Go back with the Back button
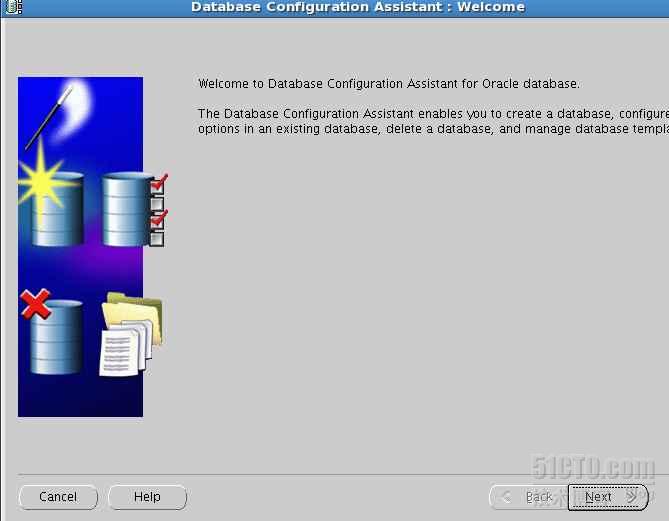This screenshot has width=669, height=521. click(528, 497)
